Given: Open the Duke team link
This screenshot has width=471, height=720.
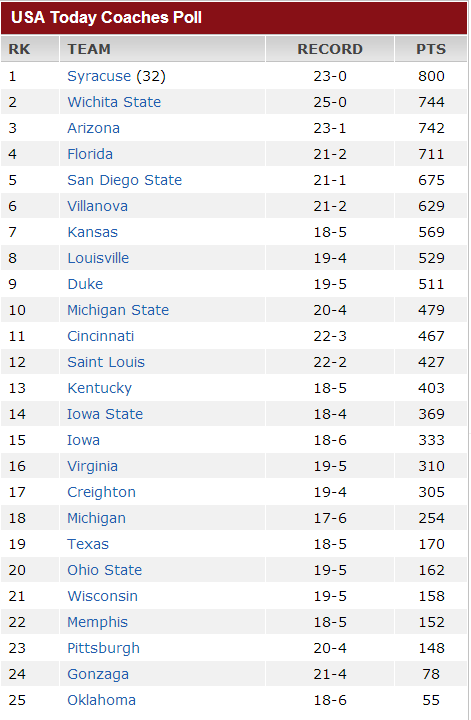Looking at the screenshot, I should click(x=85, y=284).
